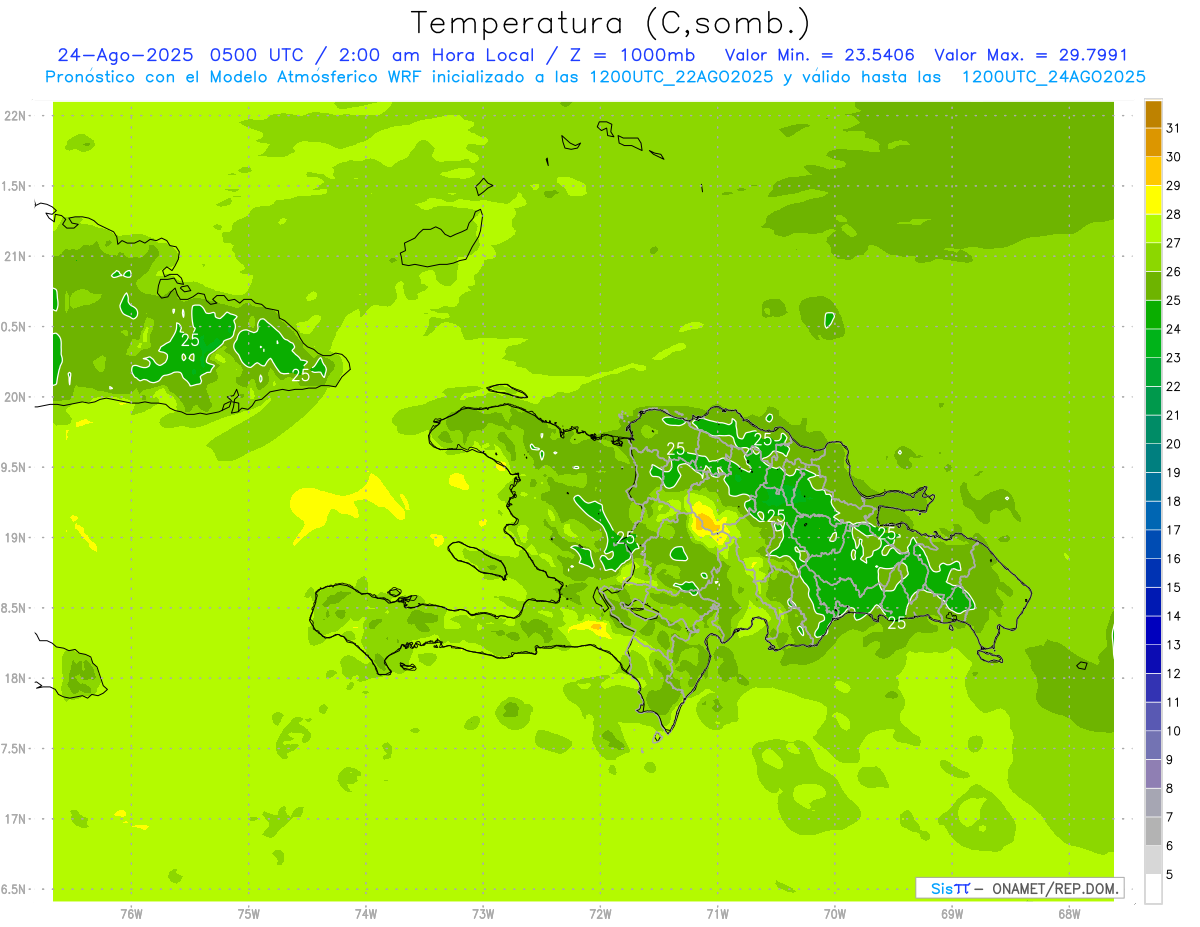
Task: Click the legend value 24
Action: pos(1173,329)
